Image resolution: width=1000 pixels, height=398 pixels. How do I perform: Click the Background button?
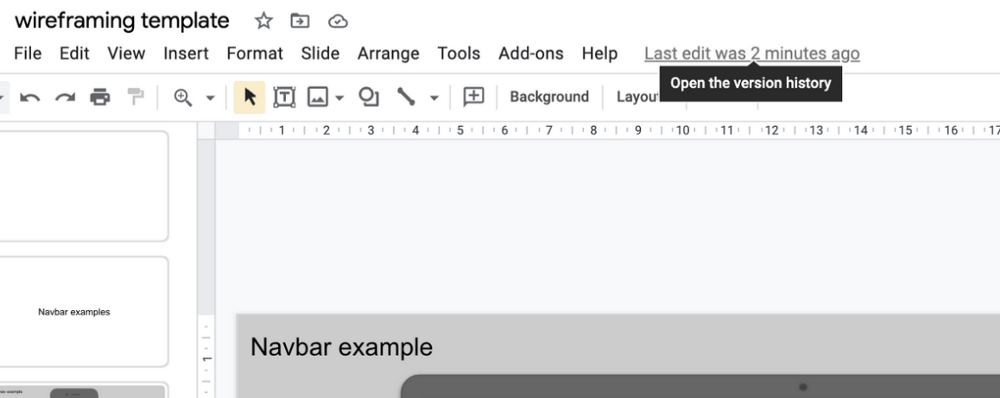point(549,97)
